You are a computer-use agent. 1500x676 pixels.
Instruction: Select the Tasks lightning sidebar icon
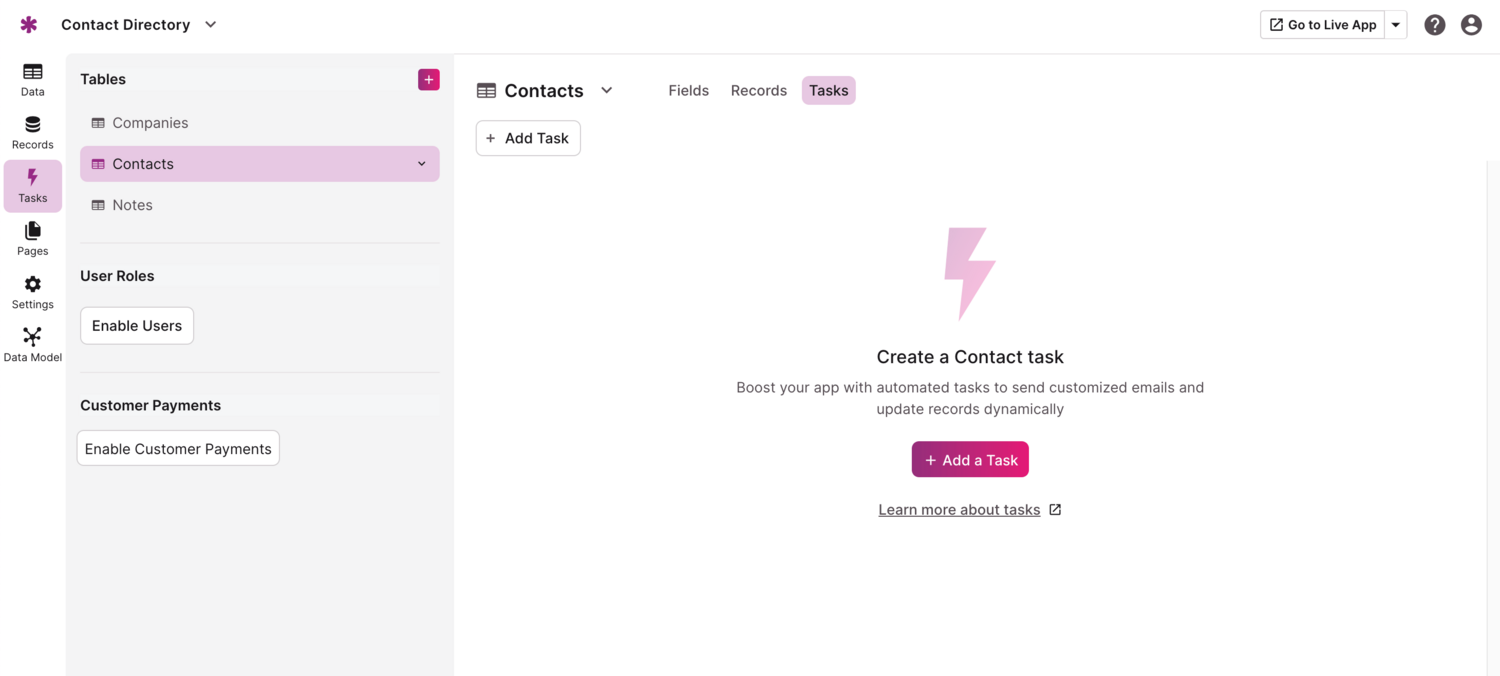(33, 186)
